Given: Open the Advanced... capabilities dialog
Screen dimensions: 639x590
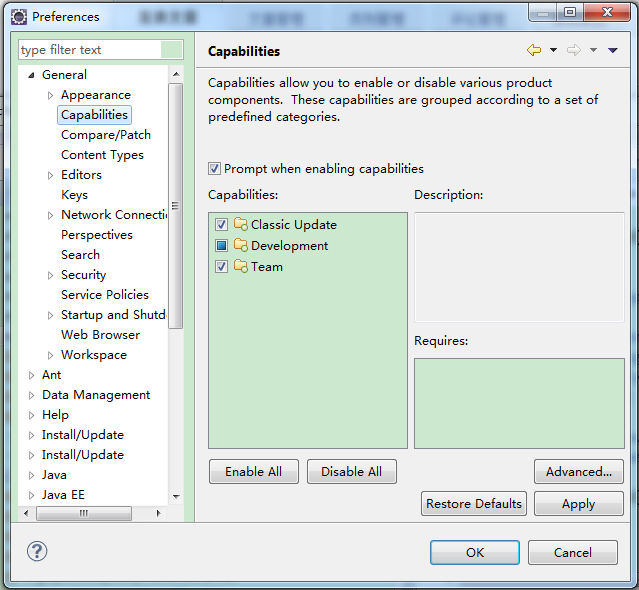Looking at the screenshot, I should (579, 471).
